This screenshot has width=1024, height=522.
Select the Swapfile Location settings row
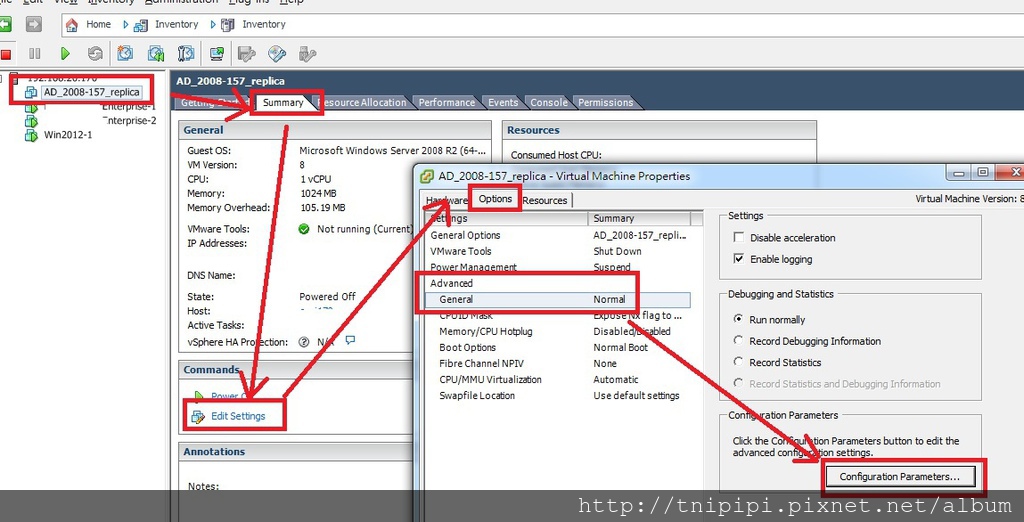[556, 395]
